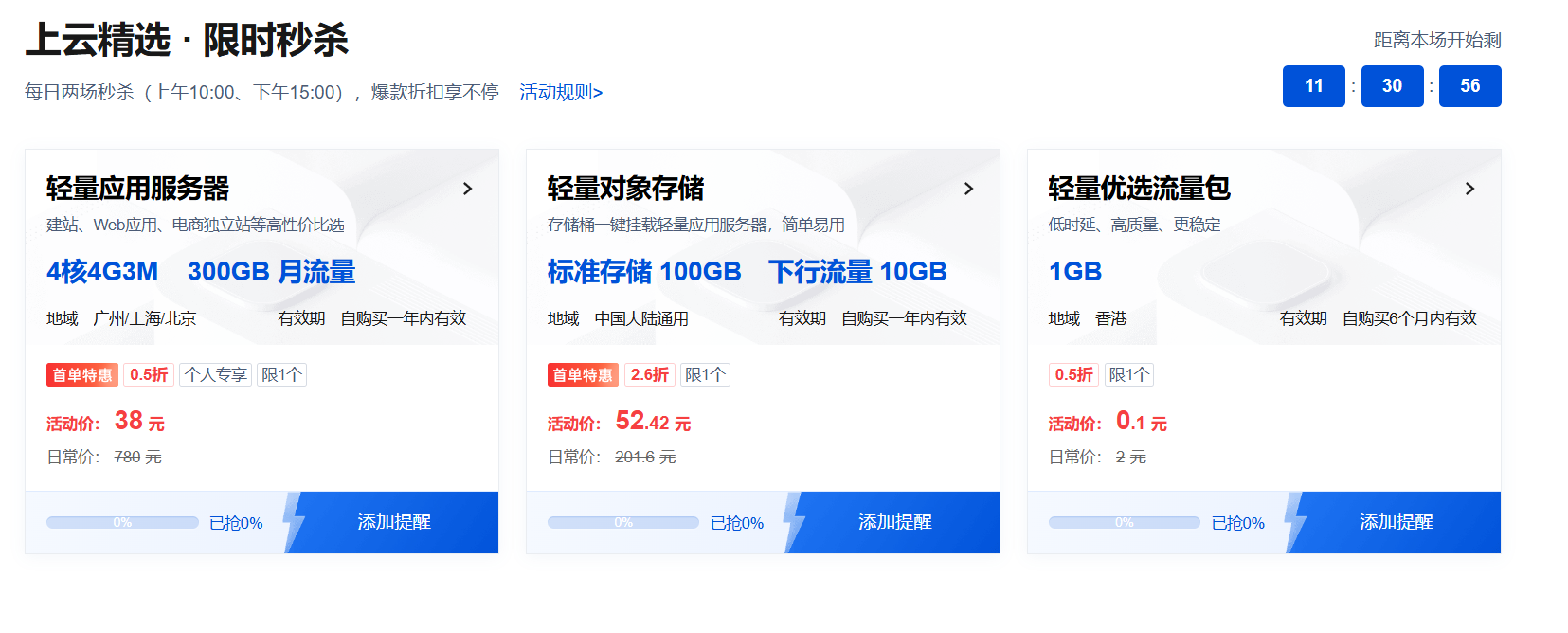Viewport: 1568px width, 633px height.
Task: Click the 轻量优选流量包 progress bar
Action: pos(1124,523)
